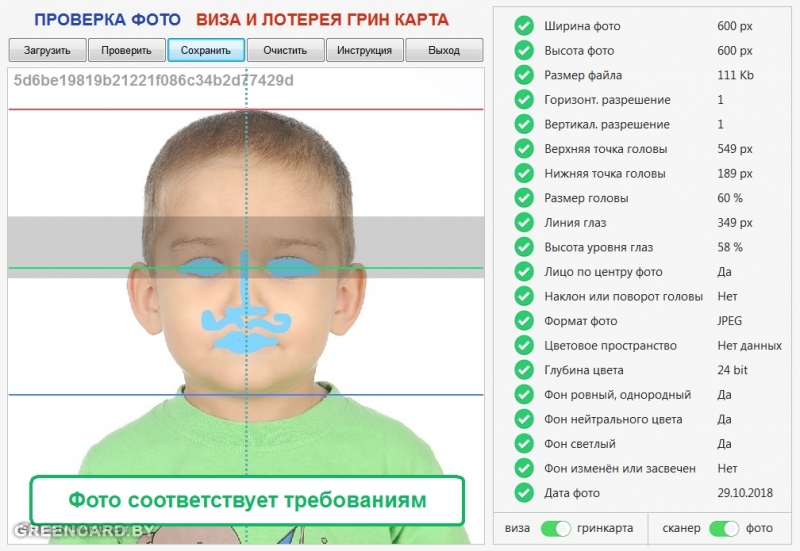Click the '29.10.2018' photo date value
The image size is (800, 551).
tap(745, 493)
